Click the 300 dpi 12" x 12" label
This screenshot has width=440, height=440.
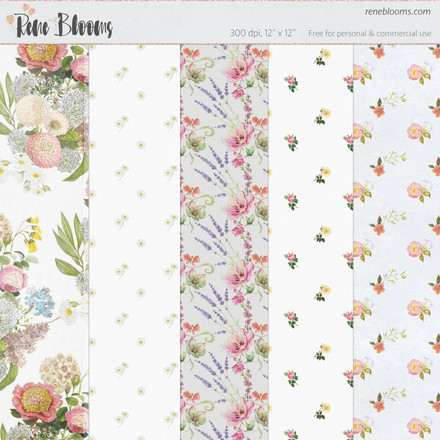coord(263,33)
